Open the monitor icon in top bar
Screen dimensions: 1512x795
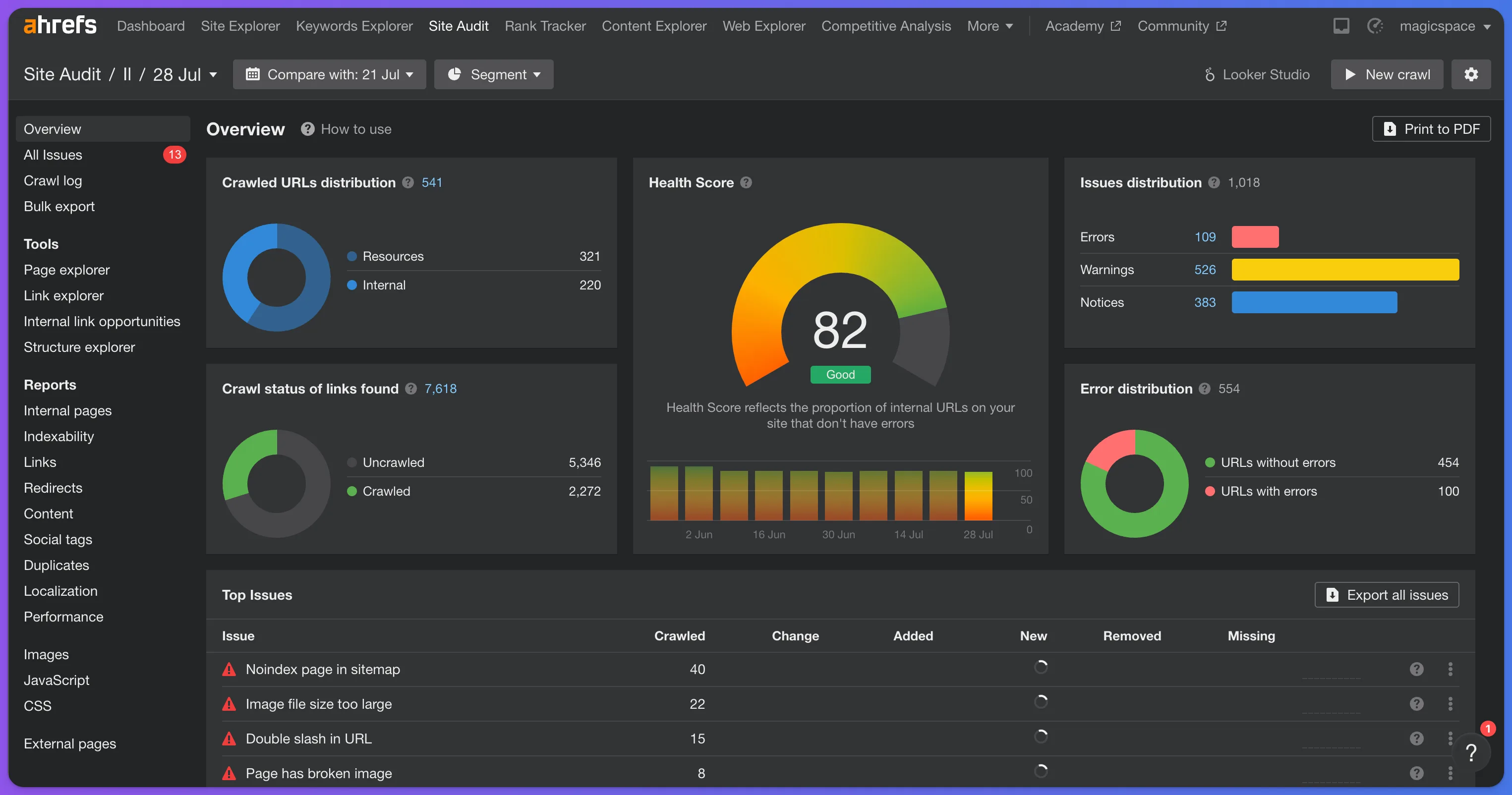click(1341, 26)
